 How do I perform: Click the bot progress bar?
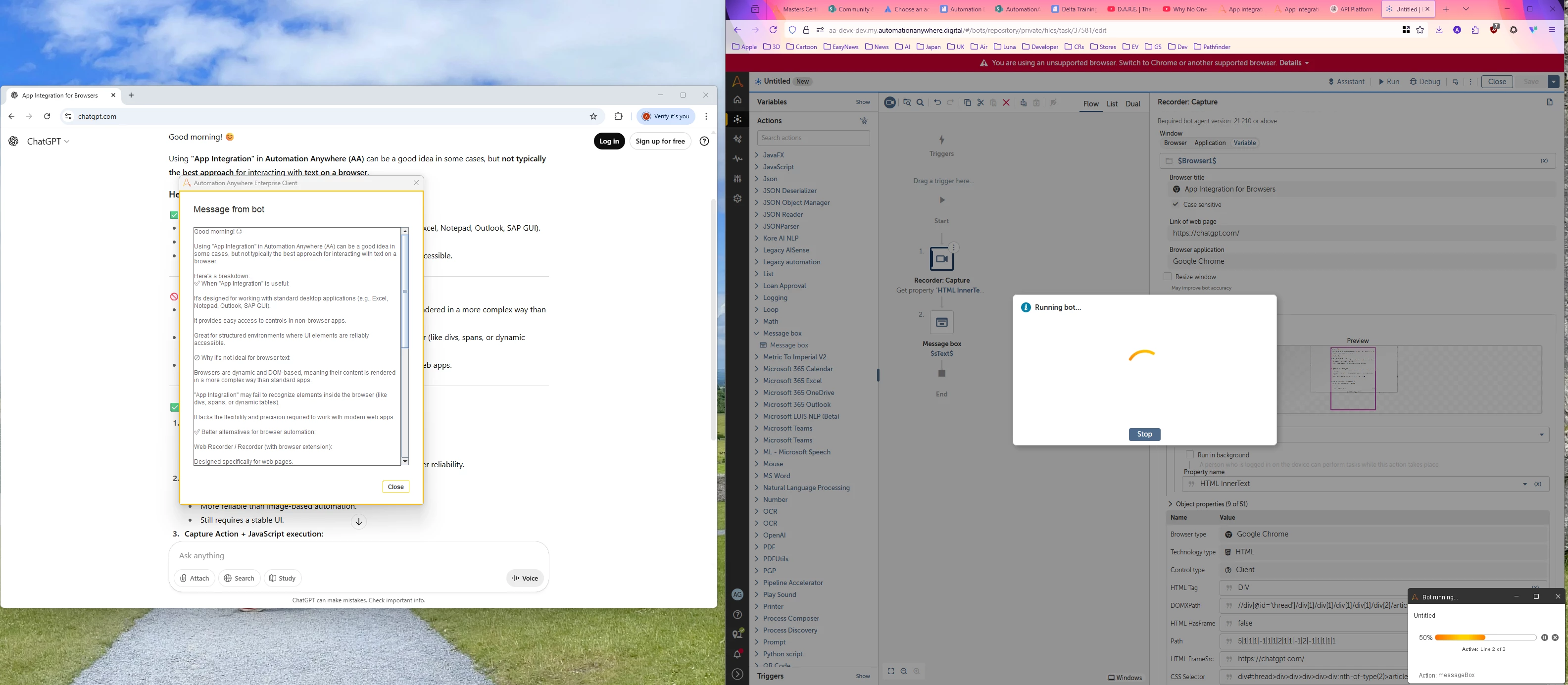click(1485, 637)
